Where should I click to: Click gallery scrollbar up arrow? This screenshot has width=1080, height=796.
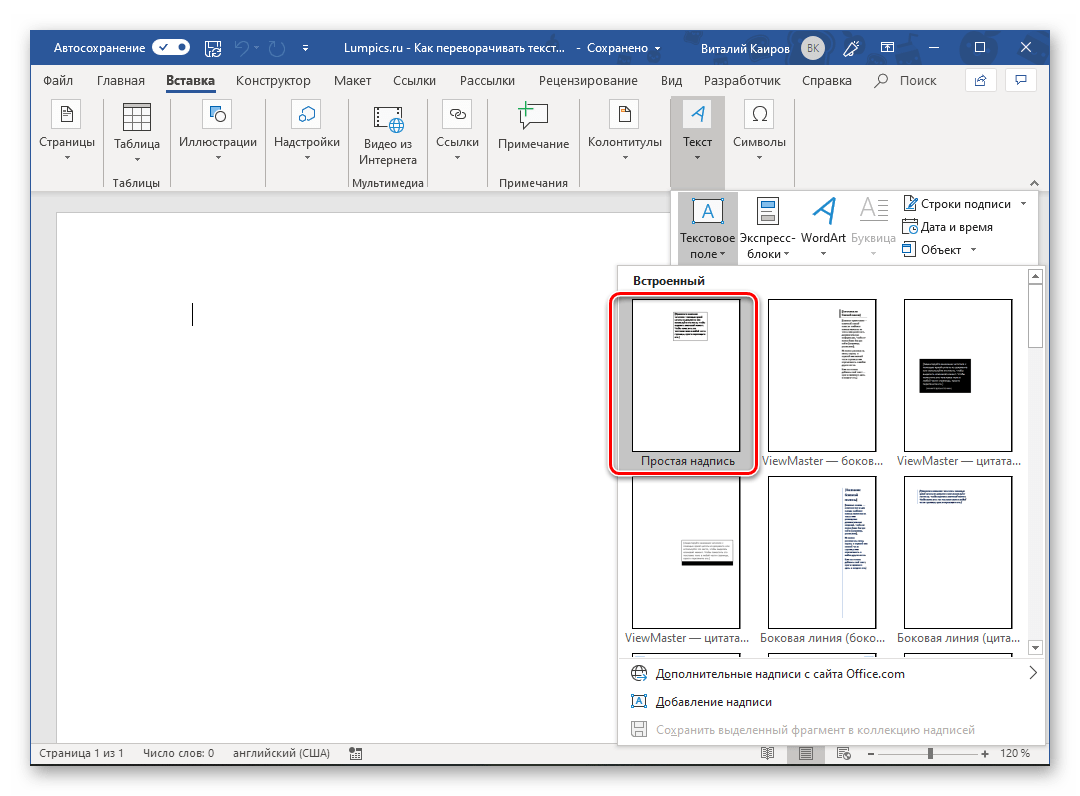click(x=1035, y=277)
